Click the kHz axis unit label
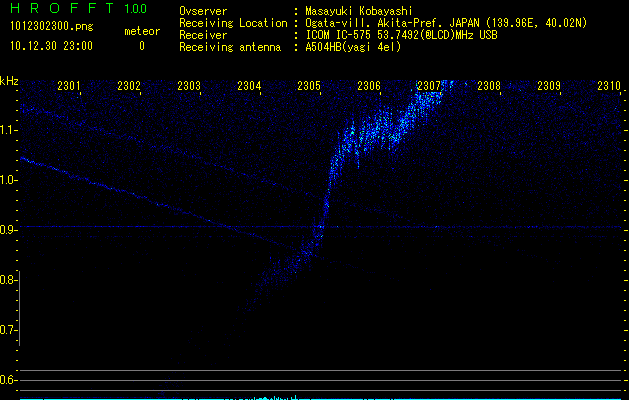The image size is (629, 400). [x=9, y=81]
